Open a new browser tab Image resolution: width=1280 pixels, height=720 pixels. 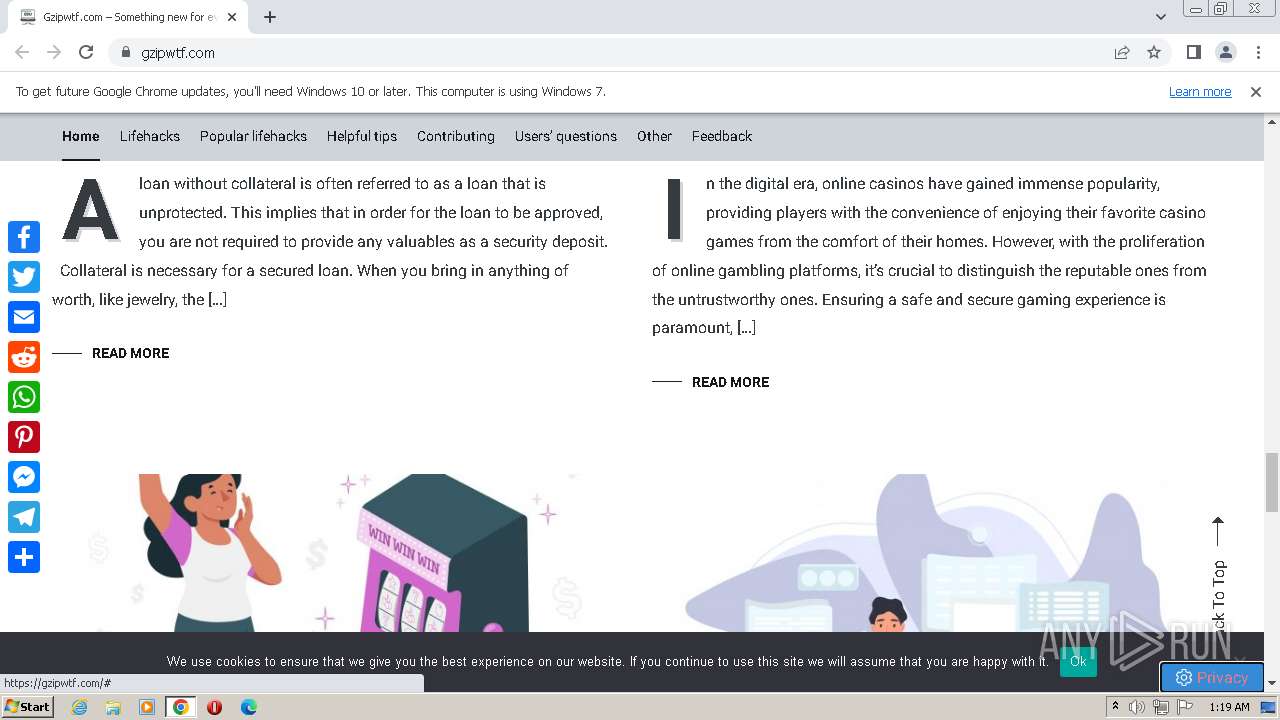coord(270,17)
